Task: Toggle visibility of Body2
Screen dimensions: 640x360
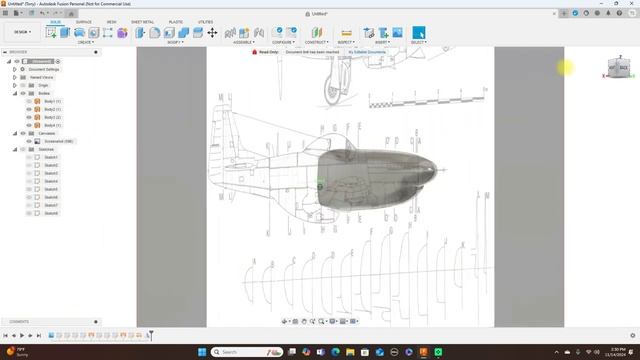Action: (29, 109)
